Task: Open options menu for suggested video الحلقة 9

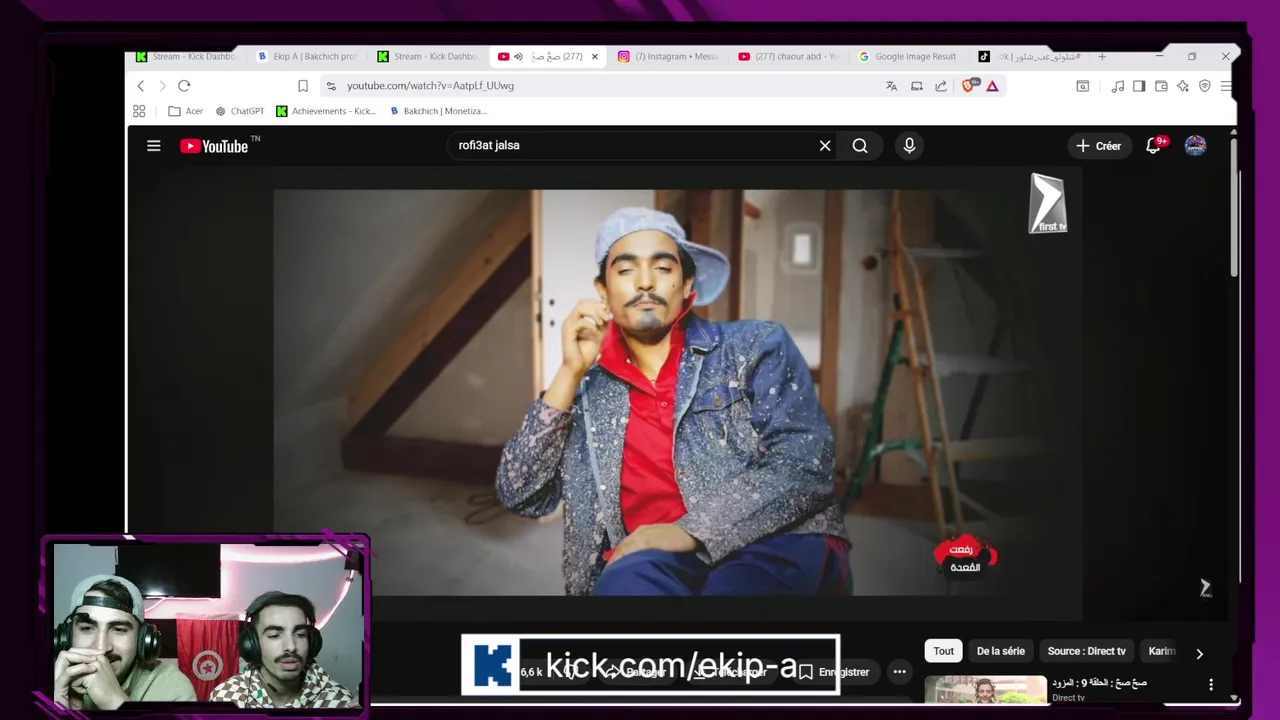Action: click(x=1211, y=685)
